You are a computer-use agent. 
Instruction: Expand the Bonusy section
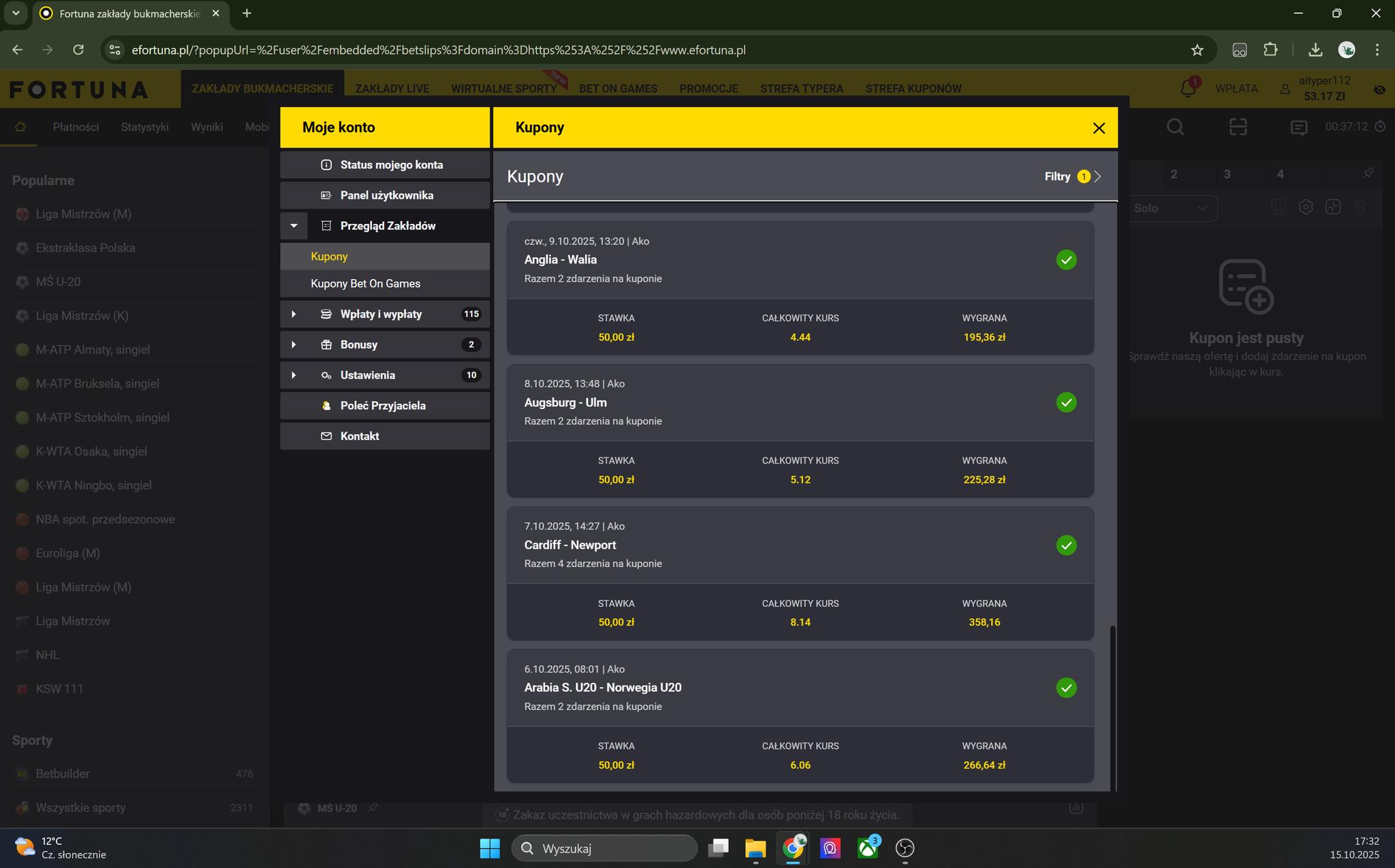pos(294,344)
